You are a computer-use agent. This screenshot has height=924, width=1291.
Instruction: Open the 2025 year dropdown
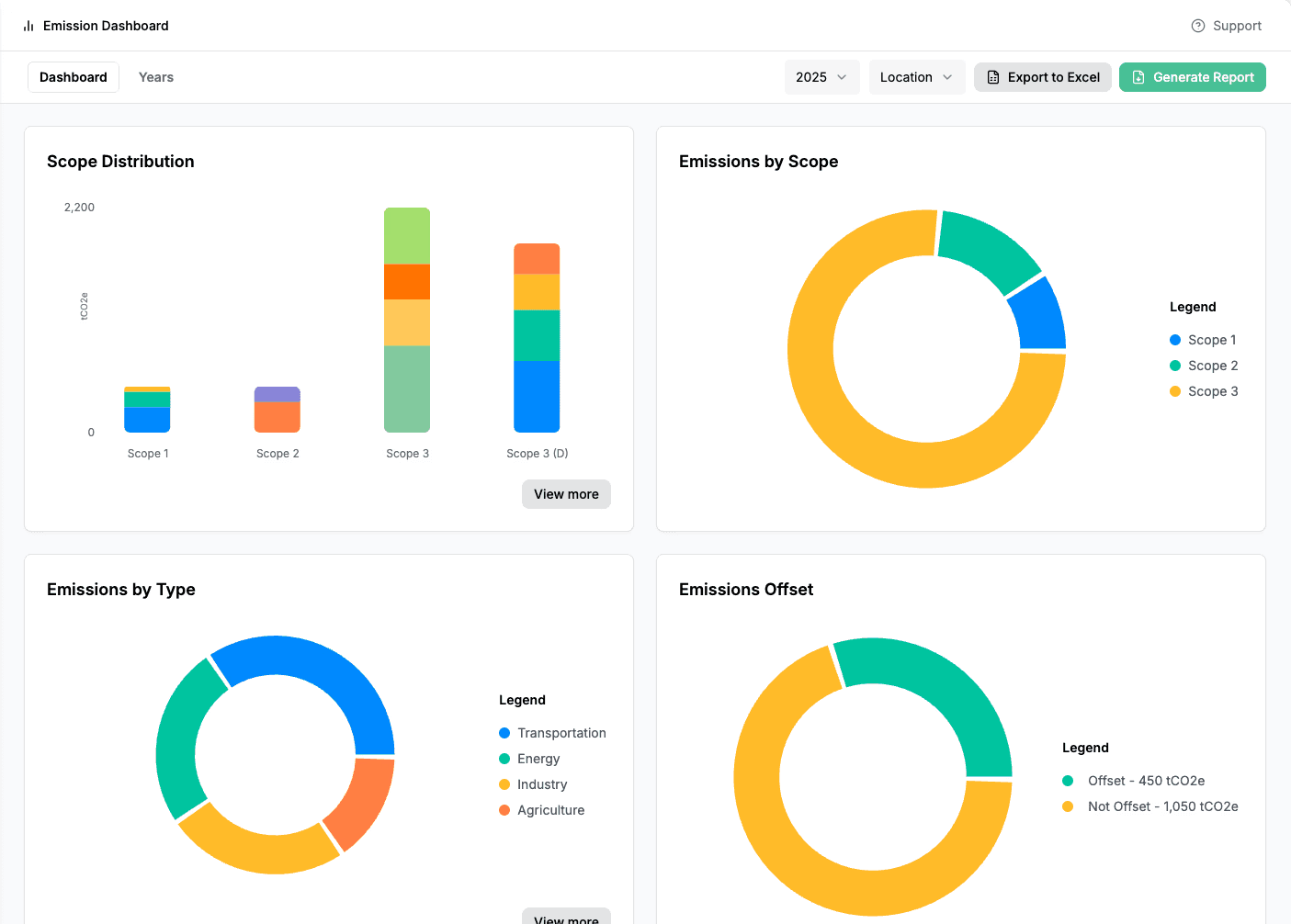pos(821,77)
